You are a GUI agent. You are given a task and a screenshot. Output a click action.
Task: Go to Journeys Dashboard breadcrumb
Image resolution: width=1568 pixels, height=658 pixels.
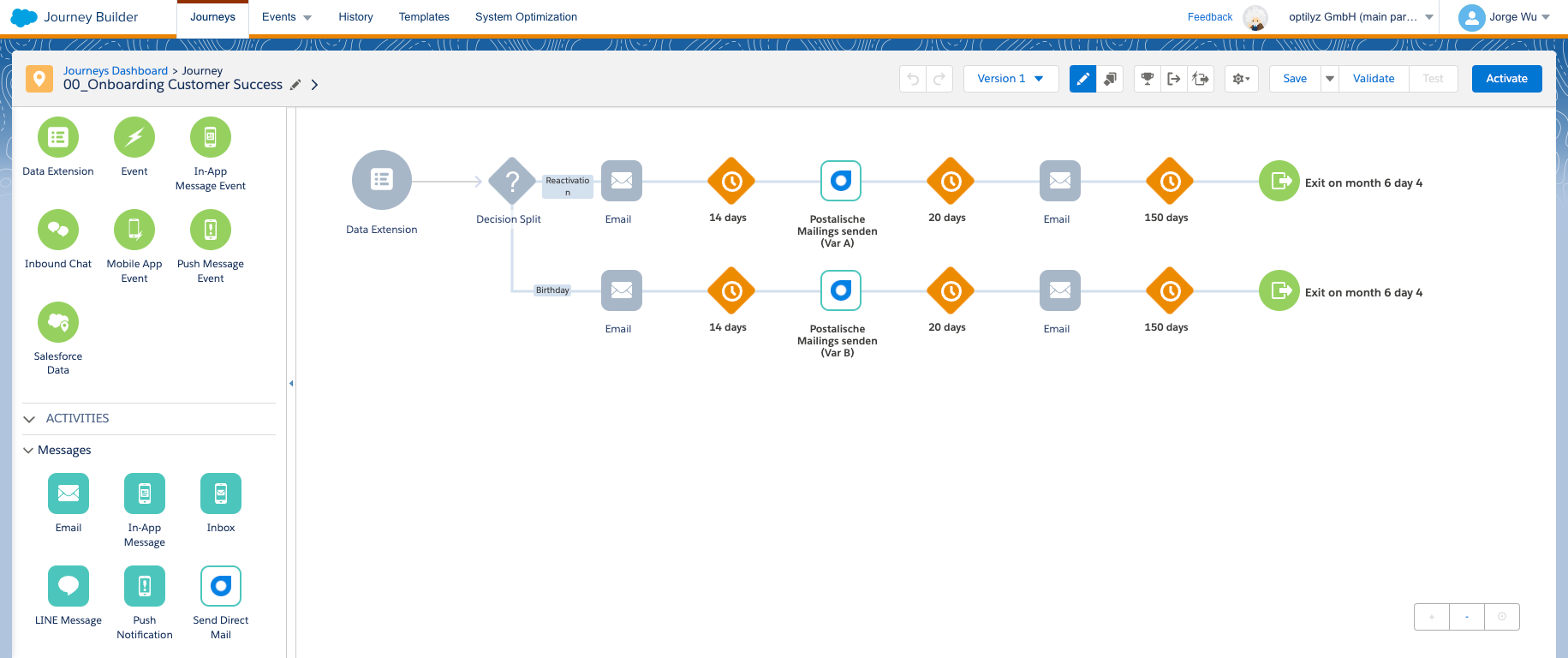click(116, 71)
